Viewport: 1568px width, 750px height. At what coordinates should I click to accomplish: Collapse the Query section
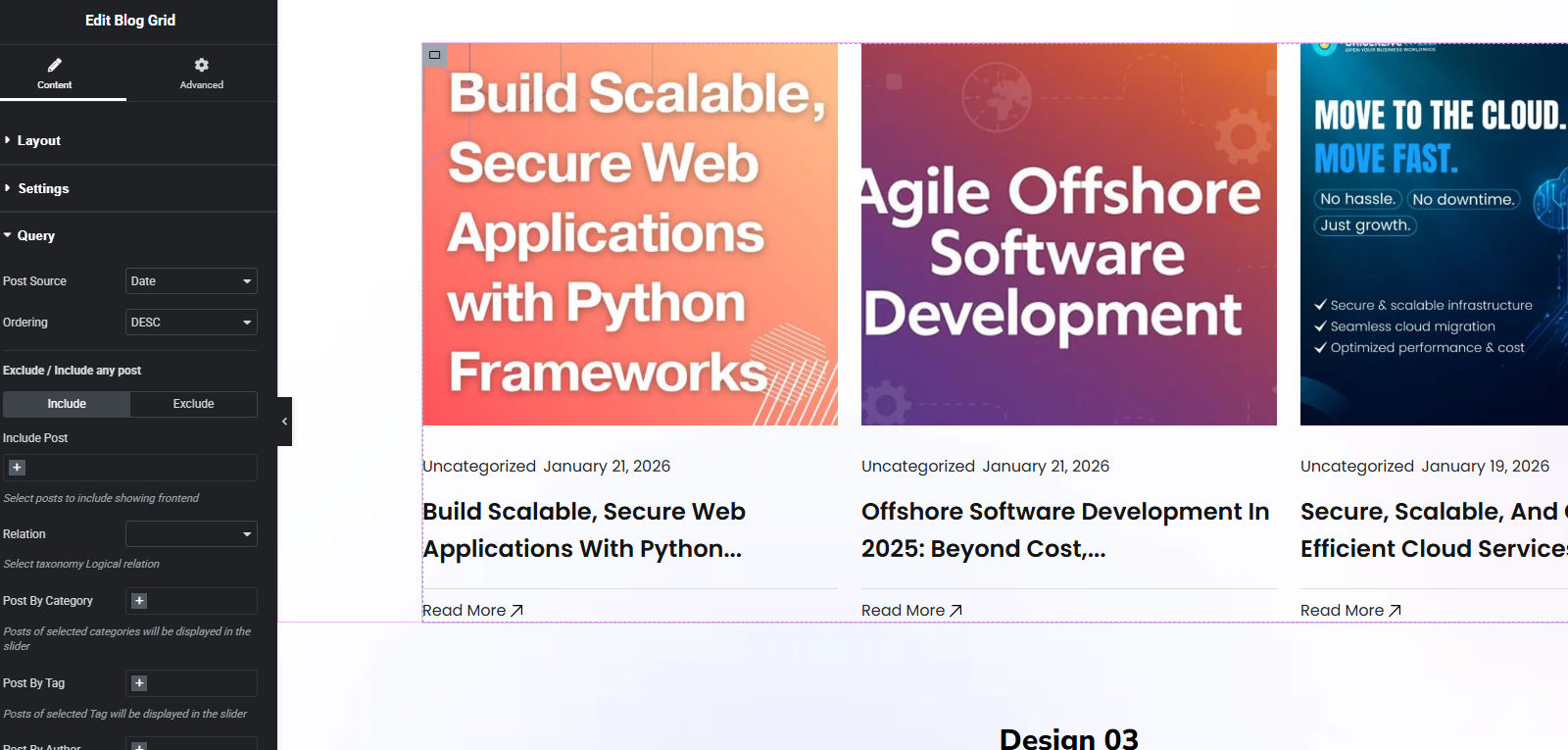coord(35,236)
